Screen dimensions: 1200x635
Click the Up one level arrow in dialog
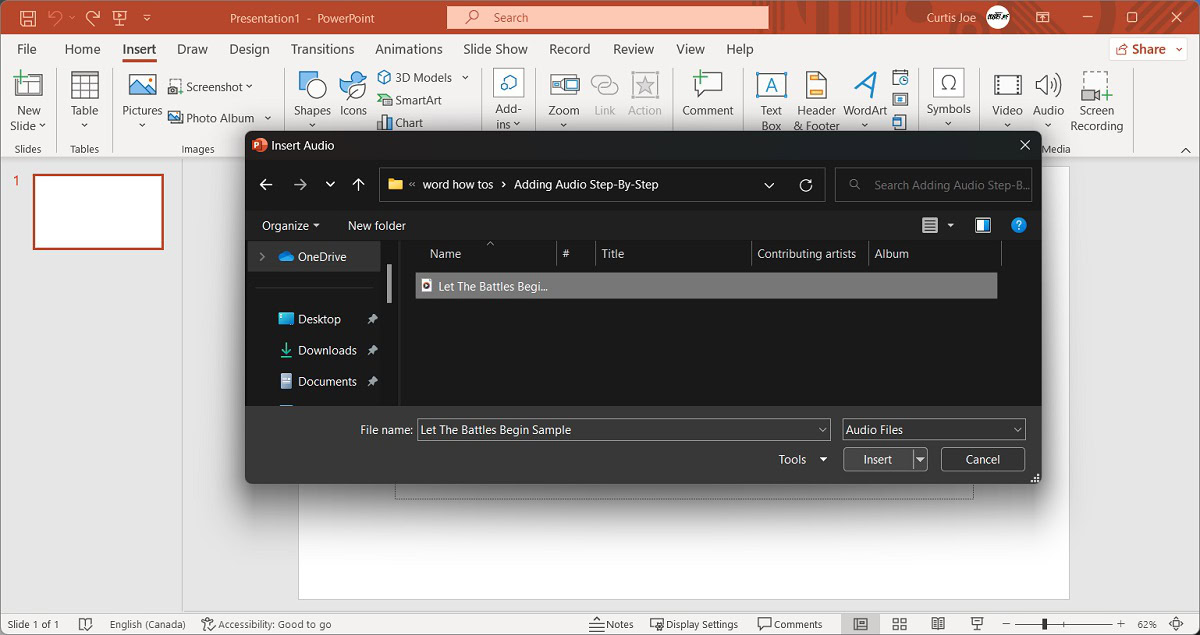tap(359, 185)
